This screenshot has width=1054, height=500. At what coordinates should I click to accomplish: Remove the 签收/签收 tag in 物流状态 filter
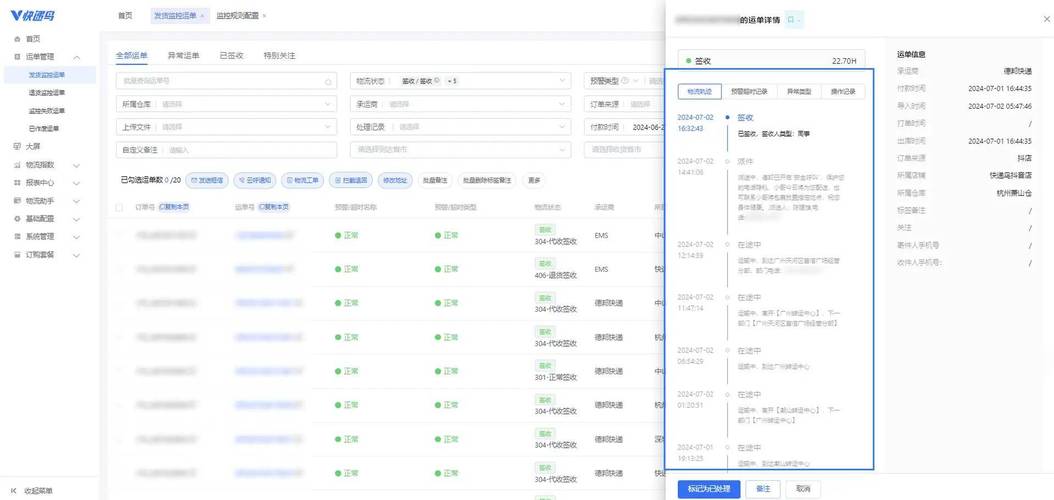pyautogui.click(x=437, y=81)
